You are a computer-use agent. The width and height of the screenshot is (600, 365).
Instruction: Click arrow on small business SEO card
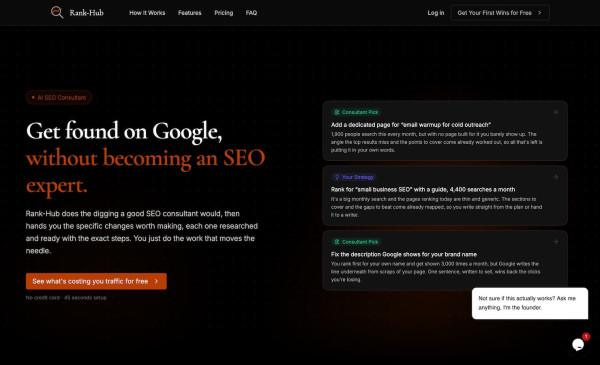coord(555,177)
